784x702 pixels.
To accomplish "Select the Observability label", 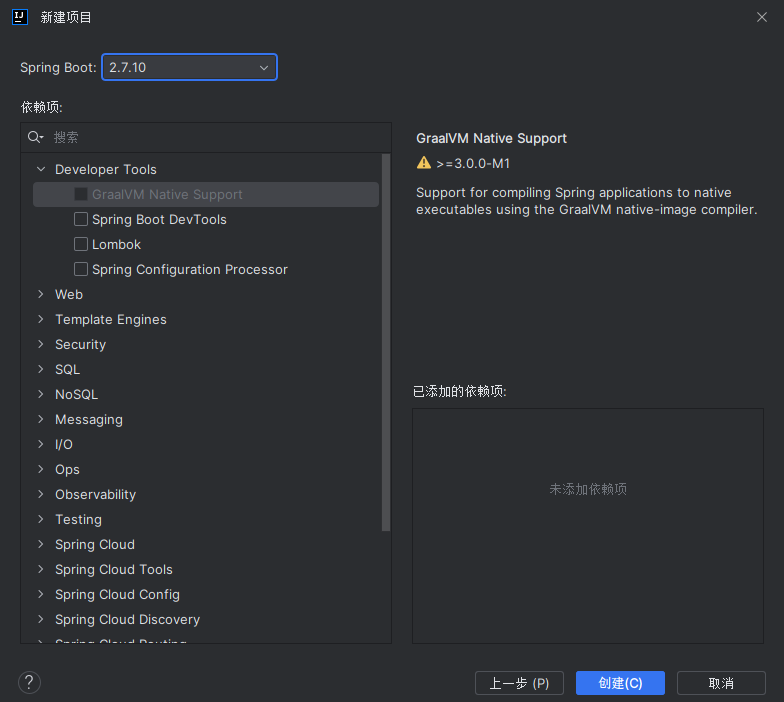I will (x=96, y=494).
